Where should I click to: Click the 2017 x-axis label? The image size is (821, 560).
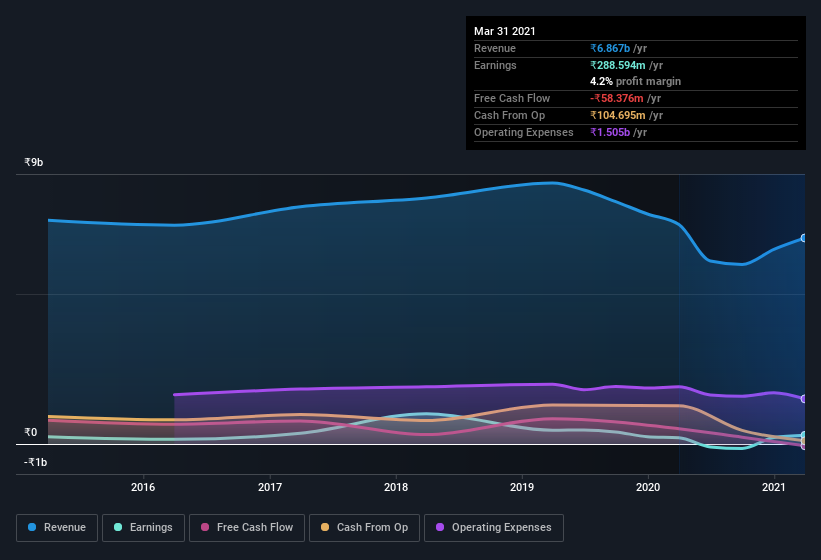[x=270, y=487]
